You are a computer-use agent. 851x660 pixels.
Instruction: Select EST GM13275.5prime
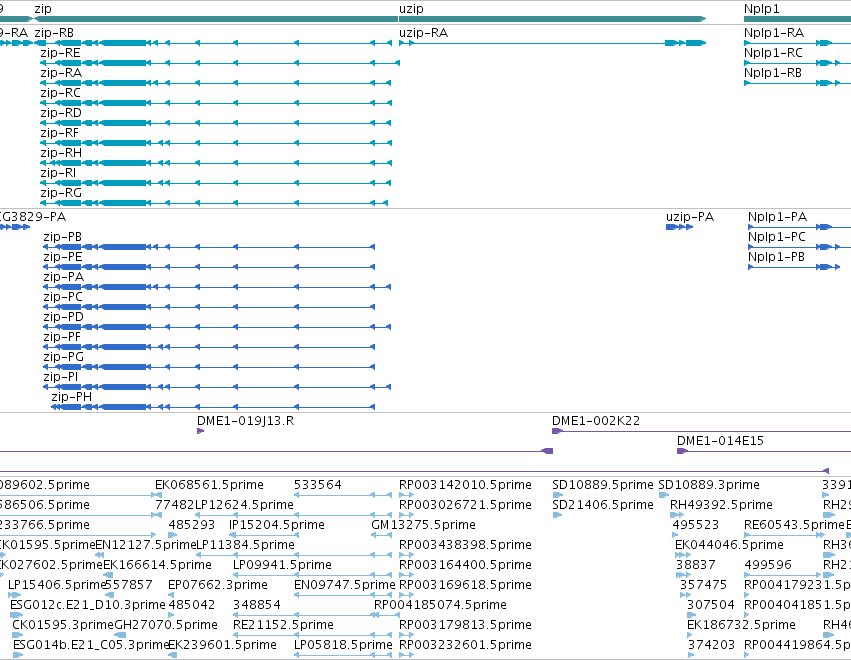click(x=423, y=525)
